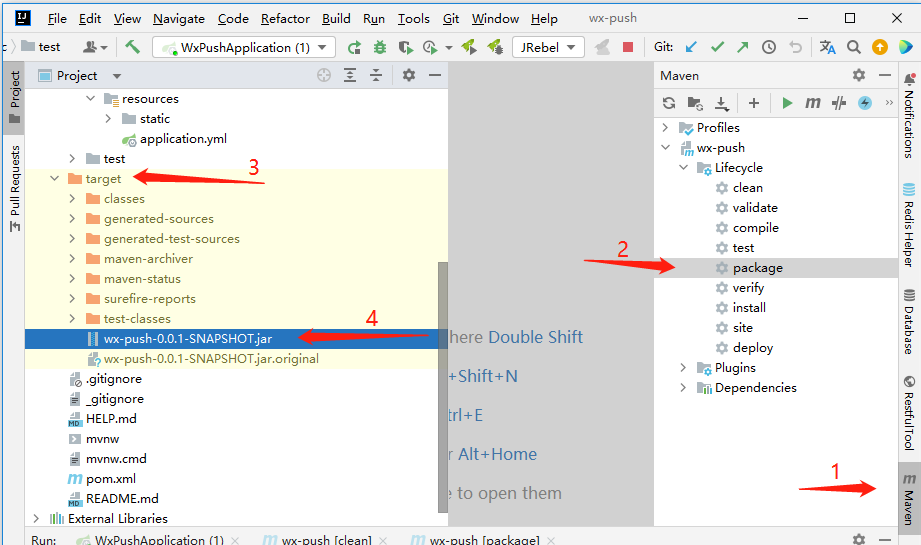Commit changes with Git checkmark icon

[717, 47]
